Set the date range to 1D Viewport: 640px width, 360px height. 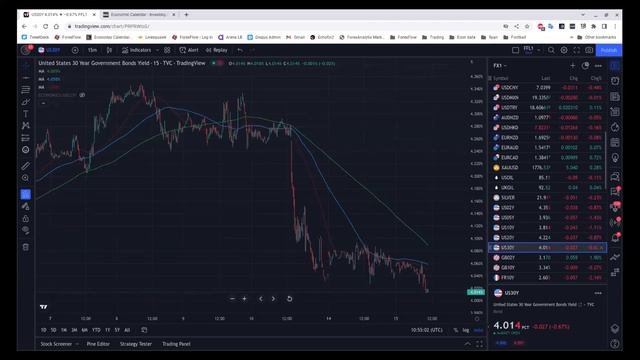[x=44, y=330]
